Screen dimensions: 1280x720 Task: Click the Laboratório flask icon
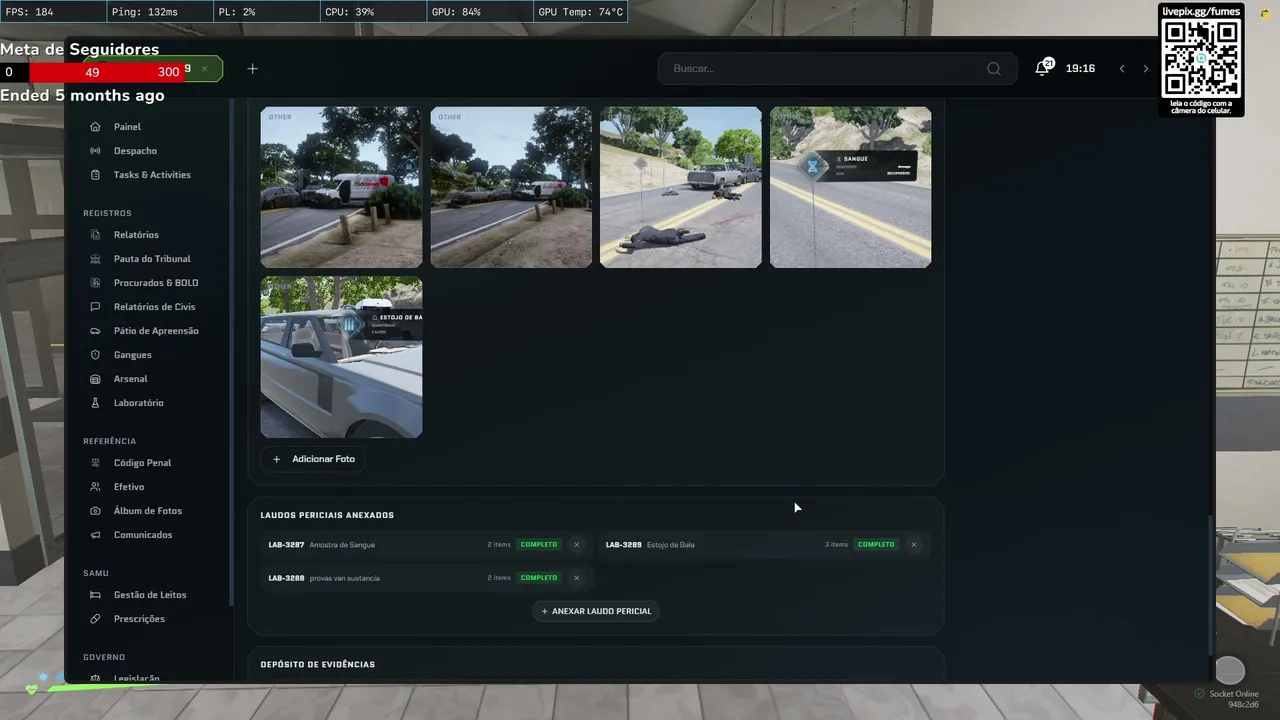click(x=95, y=403)
